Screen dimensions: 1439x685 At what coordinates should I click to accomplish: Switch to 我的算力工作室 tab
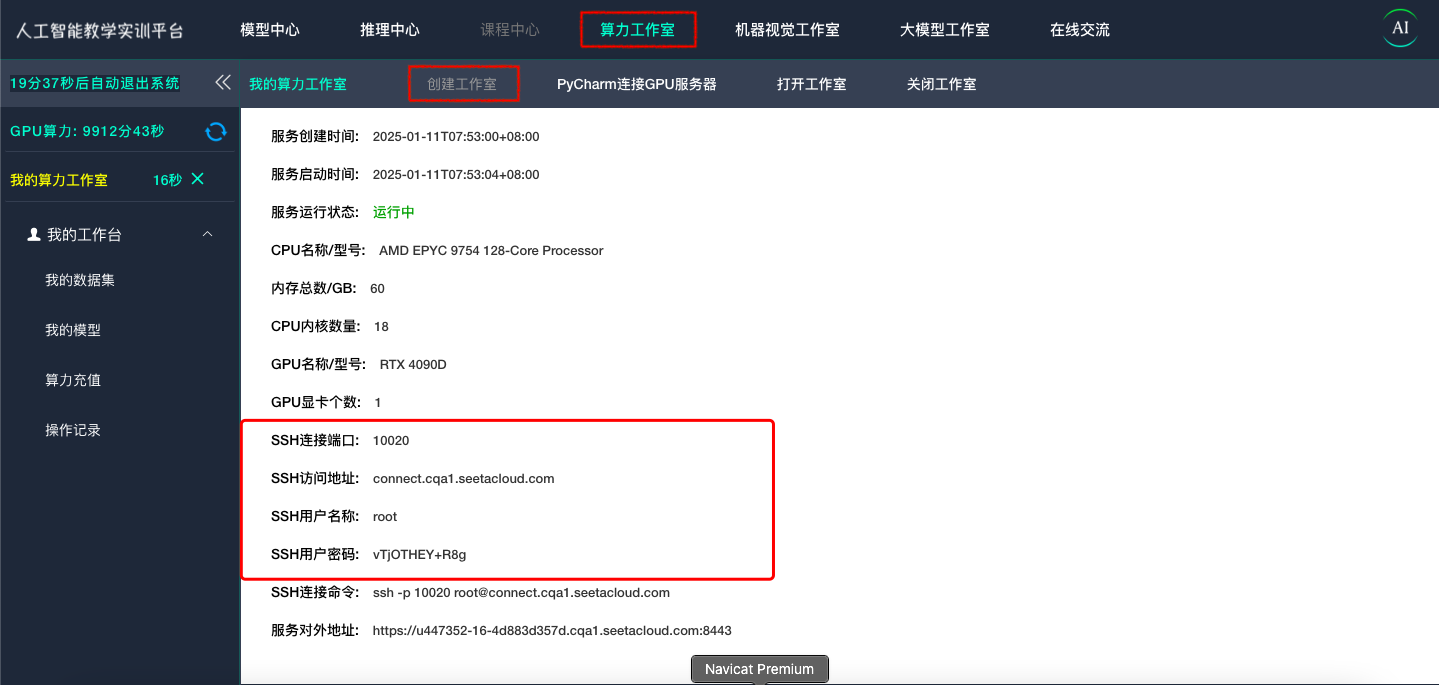point(298,84)
